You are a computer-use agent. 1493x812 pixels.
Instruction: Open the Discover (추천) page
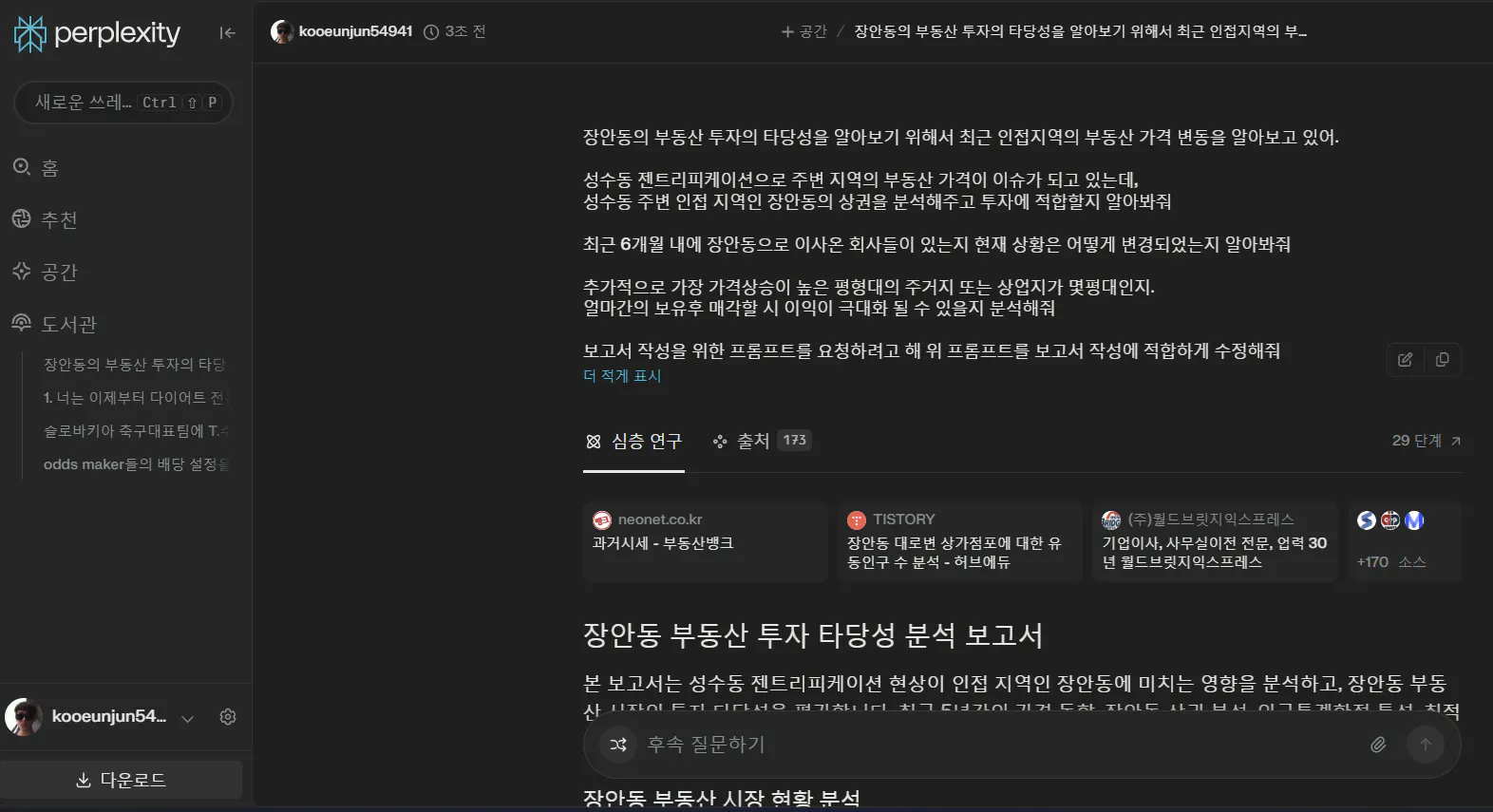click(44, 219)
